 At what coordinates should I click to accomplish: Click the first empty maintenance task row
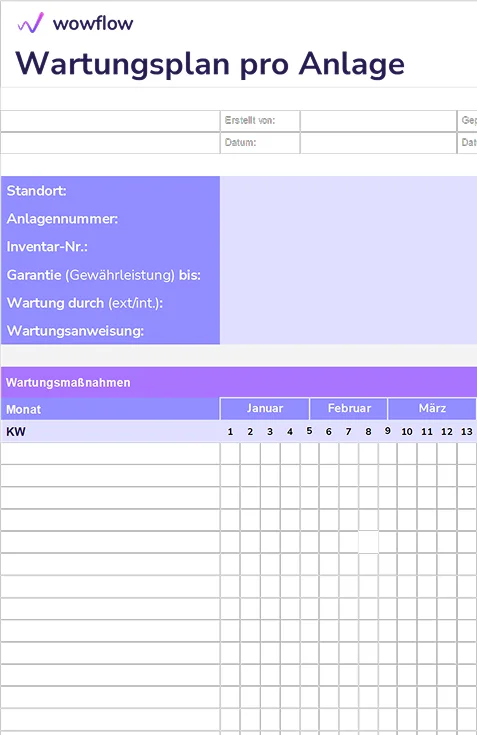(x=110, y=454)
